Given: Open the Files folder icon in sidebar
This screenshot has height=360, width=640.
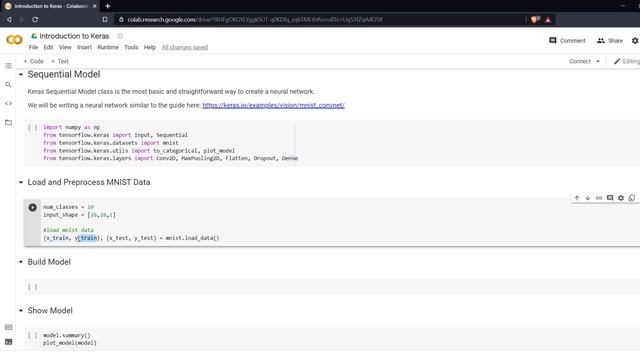Looking at the screenshot, I should tap(8, 122).
